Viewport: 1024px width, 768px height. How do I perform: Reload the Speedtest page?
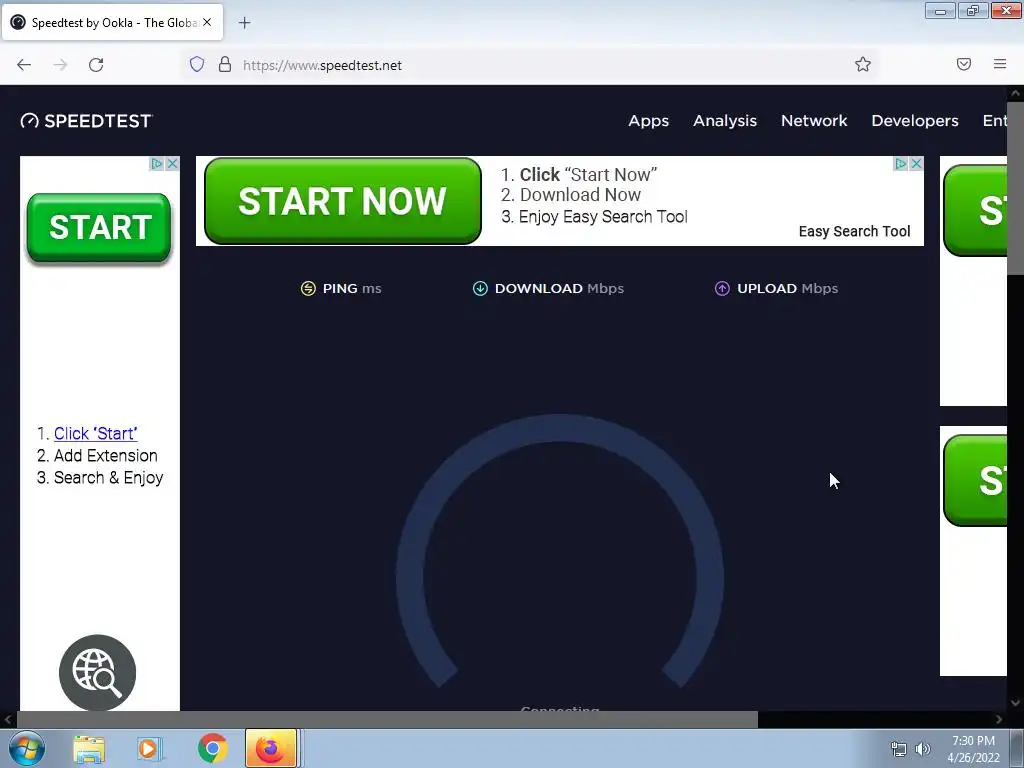[x=96, y=65]
